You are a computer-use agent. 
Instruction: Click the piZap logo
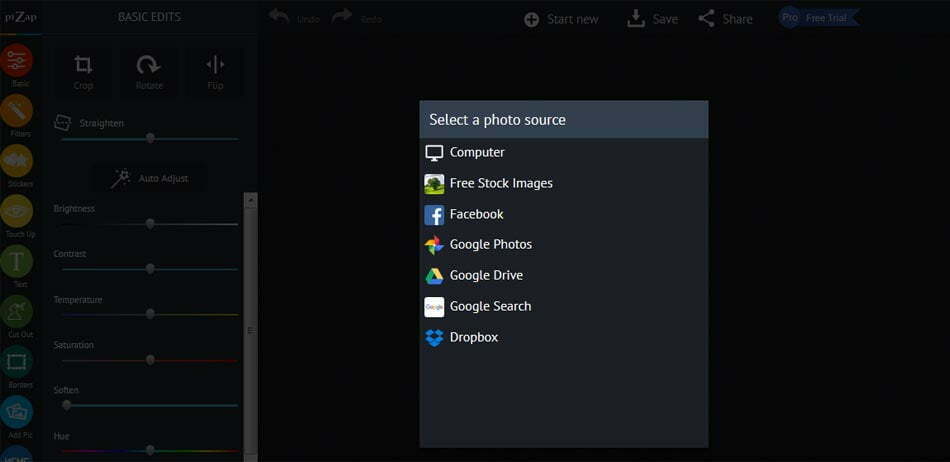point(21,16)
